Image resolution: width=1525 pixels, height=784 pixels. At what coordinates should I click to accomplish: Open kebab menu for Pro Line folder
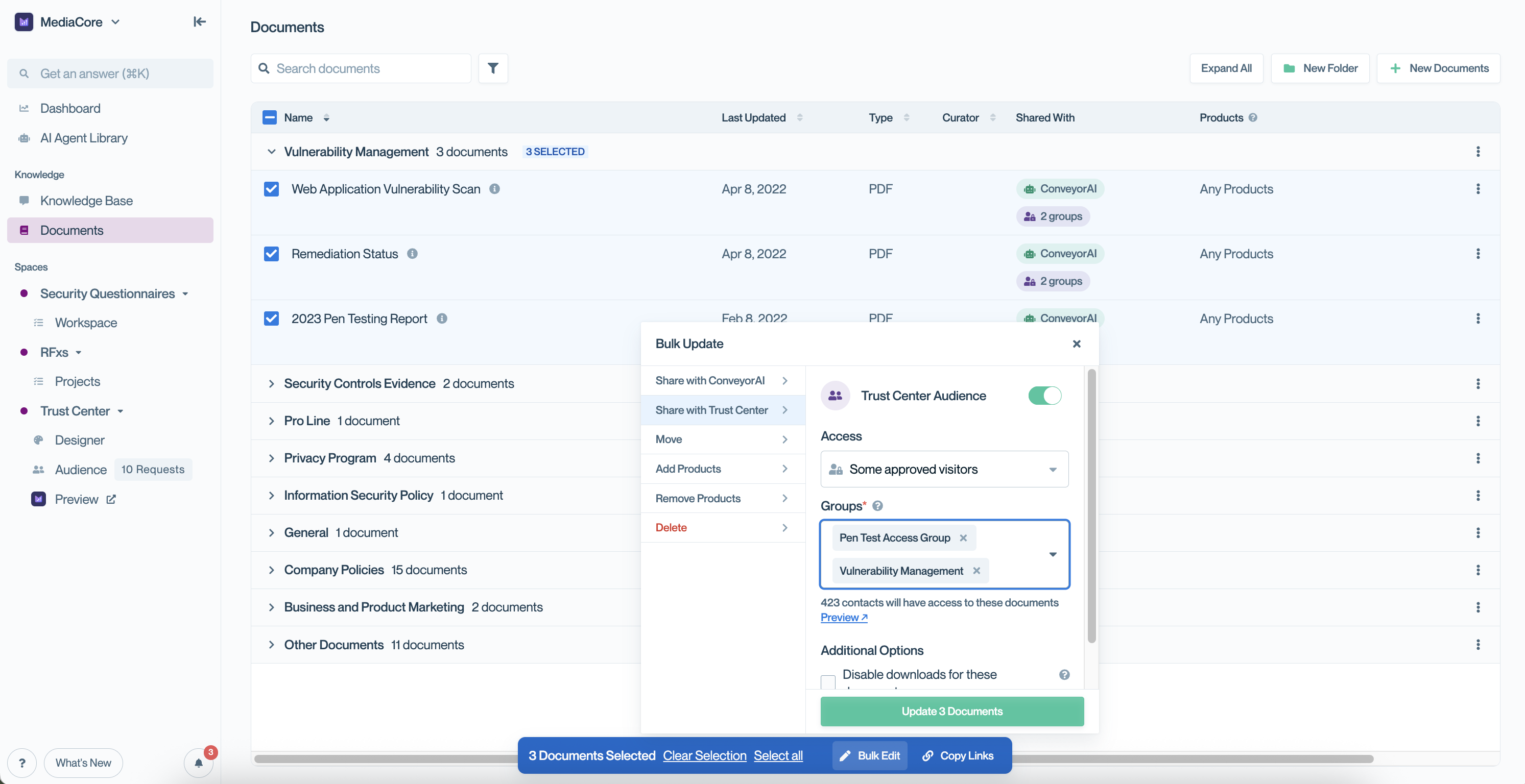click(1478, 421)
